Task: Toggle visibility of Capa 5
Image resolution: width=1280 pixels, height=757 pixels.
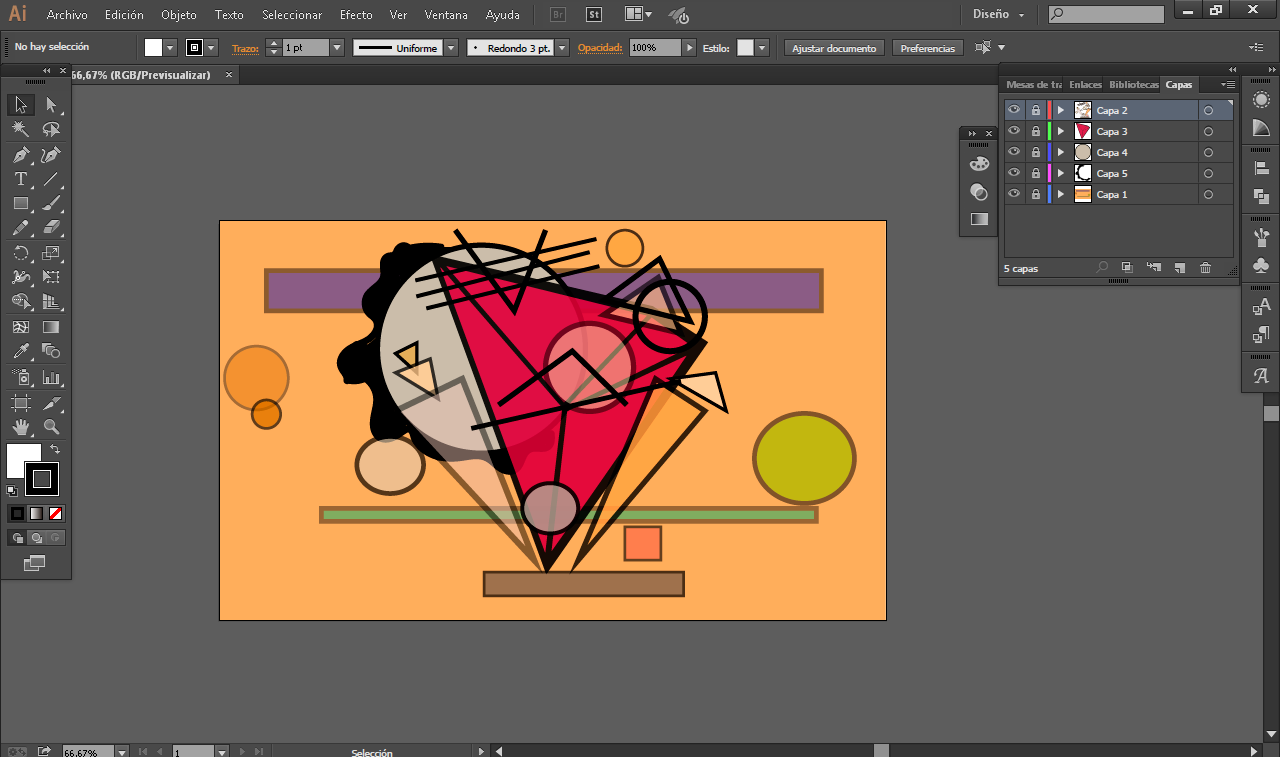Action: (1014, 173)
